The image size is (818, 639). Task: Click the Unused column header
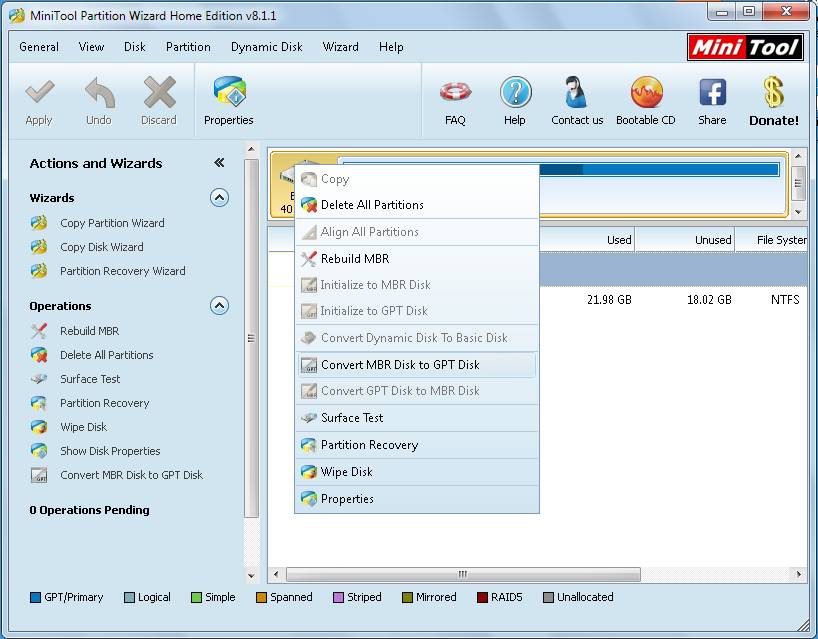(x=684, y=240)
